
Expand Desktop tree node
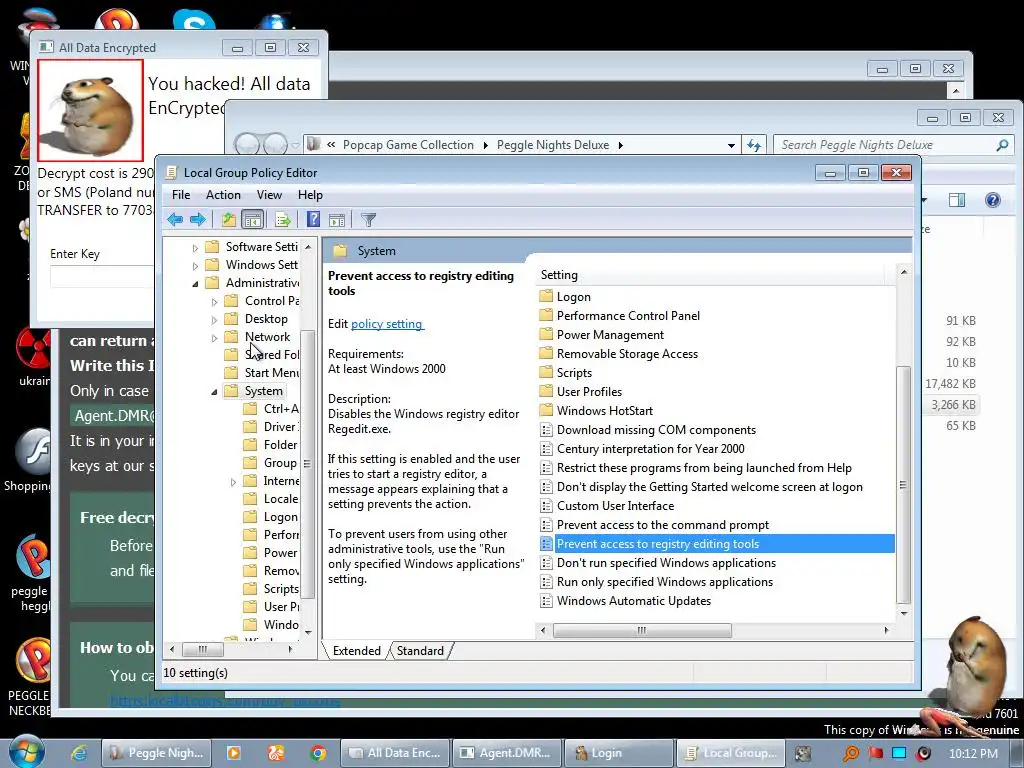(214, 320)
